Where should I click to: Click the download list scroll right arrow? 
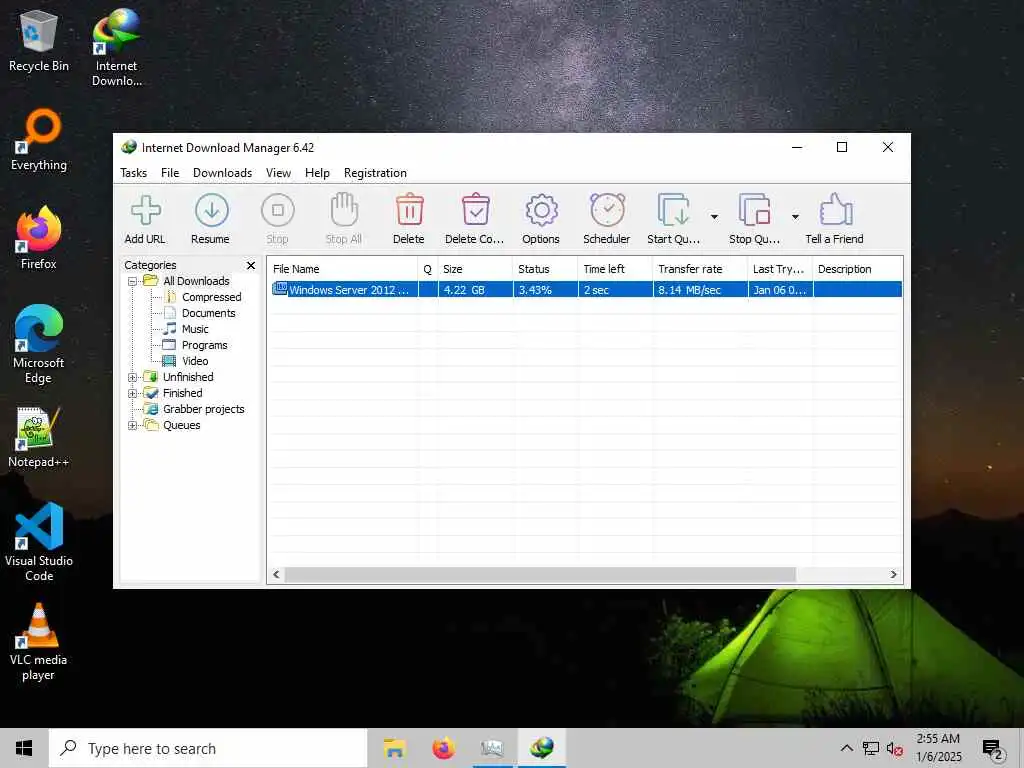(x=893, y=575)
